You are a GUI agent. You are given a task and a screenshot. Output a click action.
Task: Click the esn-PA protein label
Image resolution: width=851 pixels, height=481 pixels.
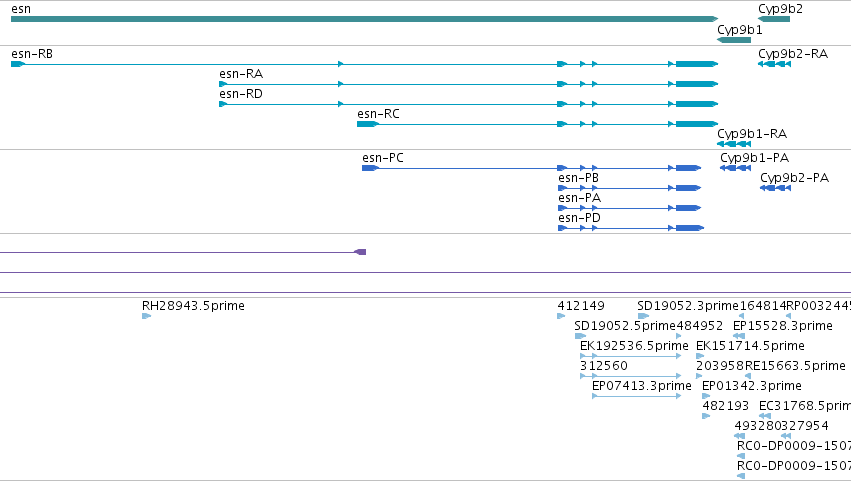pos(579,198)
